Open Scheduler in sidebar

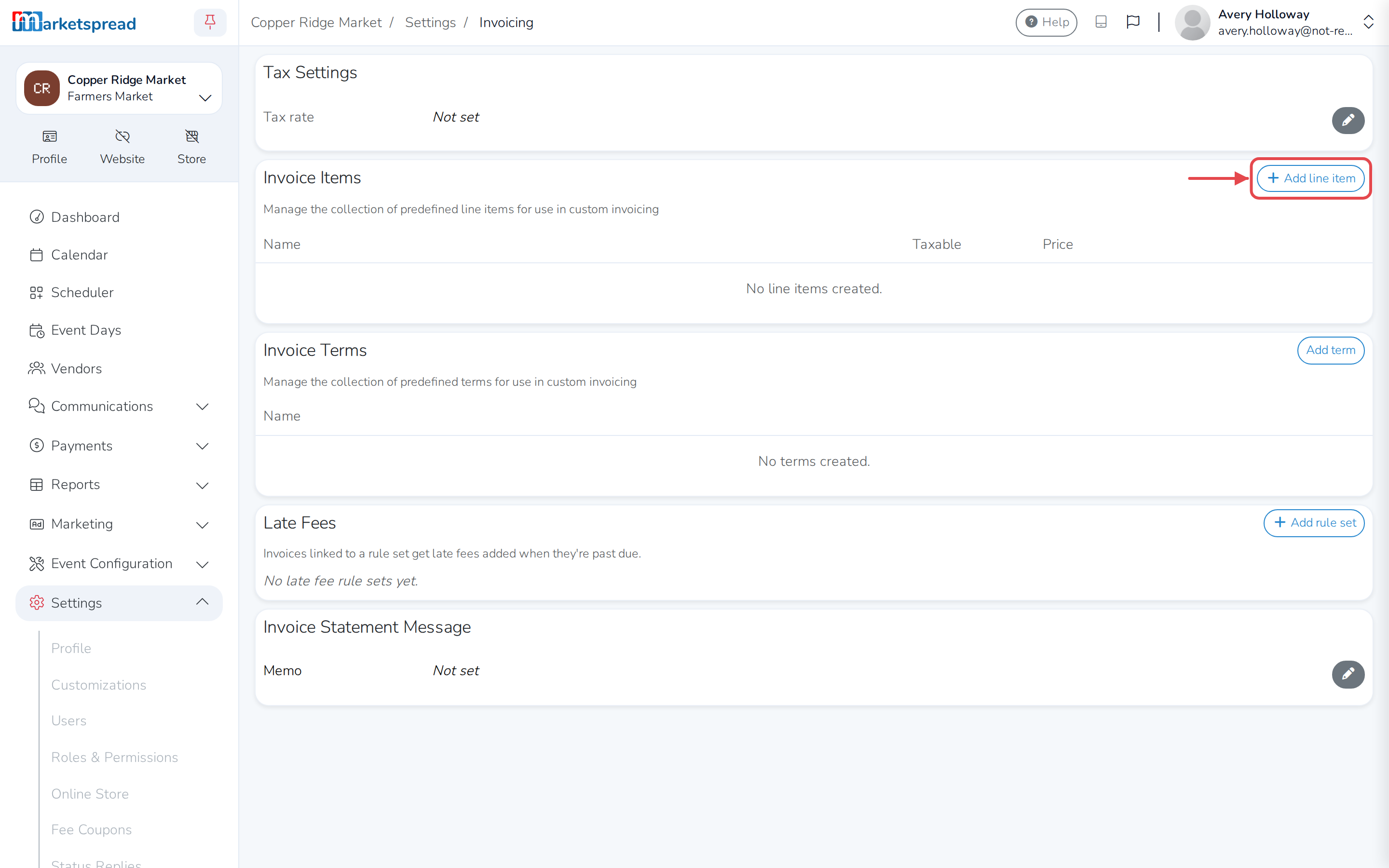119,292
